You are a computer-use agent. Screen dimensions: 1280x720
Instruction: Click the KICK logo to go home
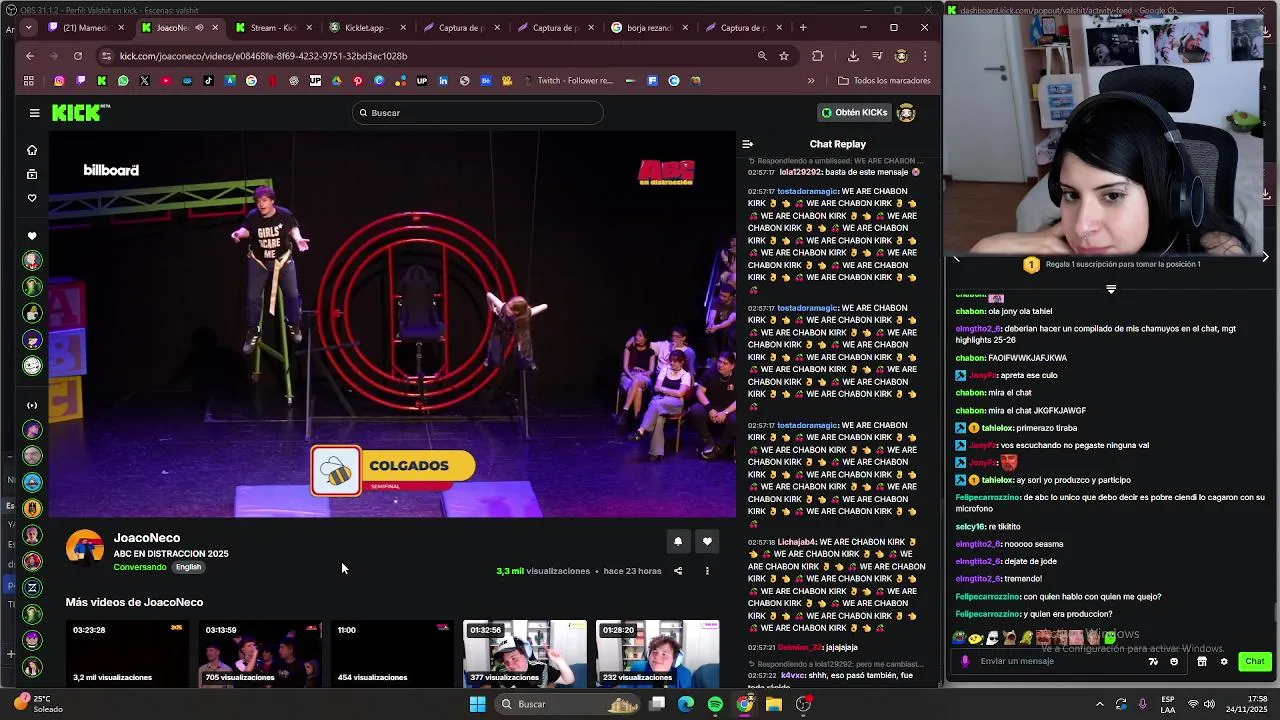click(77, 113)
